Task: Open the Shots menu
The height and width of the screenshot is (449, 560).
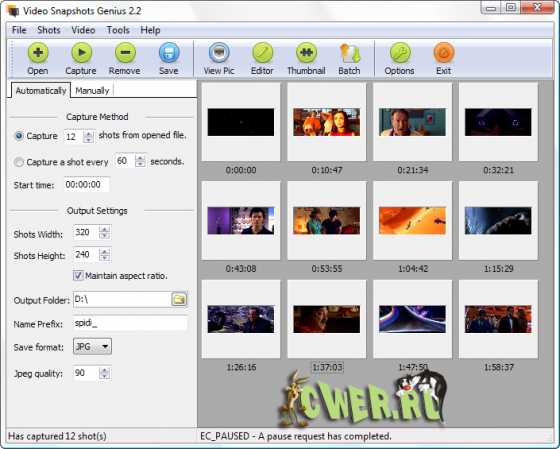Action: click(x=49, y=30)
